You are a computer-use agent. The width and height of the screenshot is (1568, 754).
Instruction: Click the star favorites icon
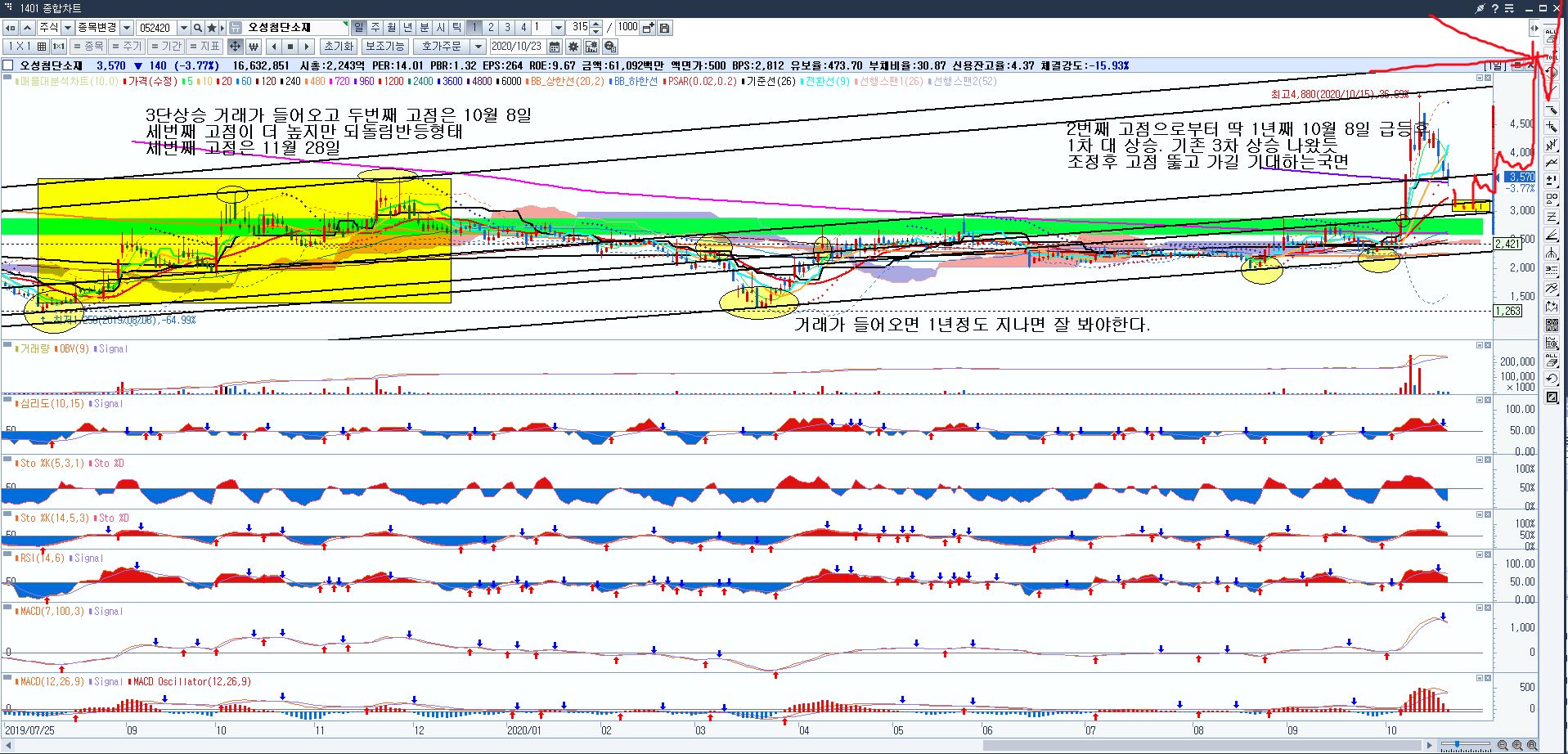[212, 28]
